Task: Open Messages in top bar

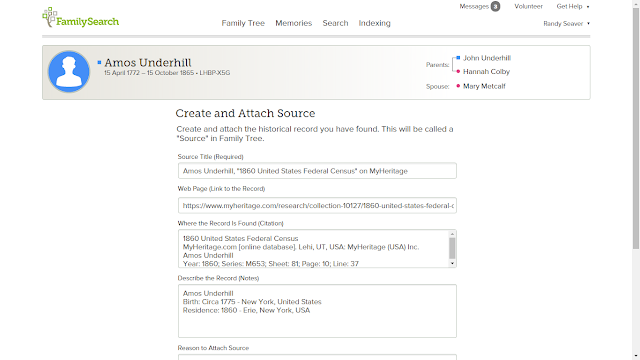Action: 474,7
